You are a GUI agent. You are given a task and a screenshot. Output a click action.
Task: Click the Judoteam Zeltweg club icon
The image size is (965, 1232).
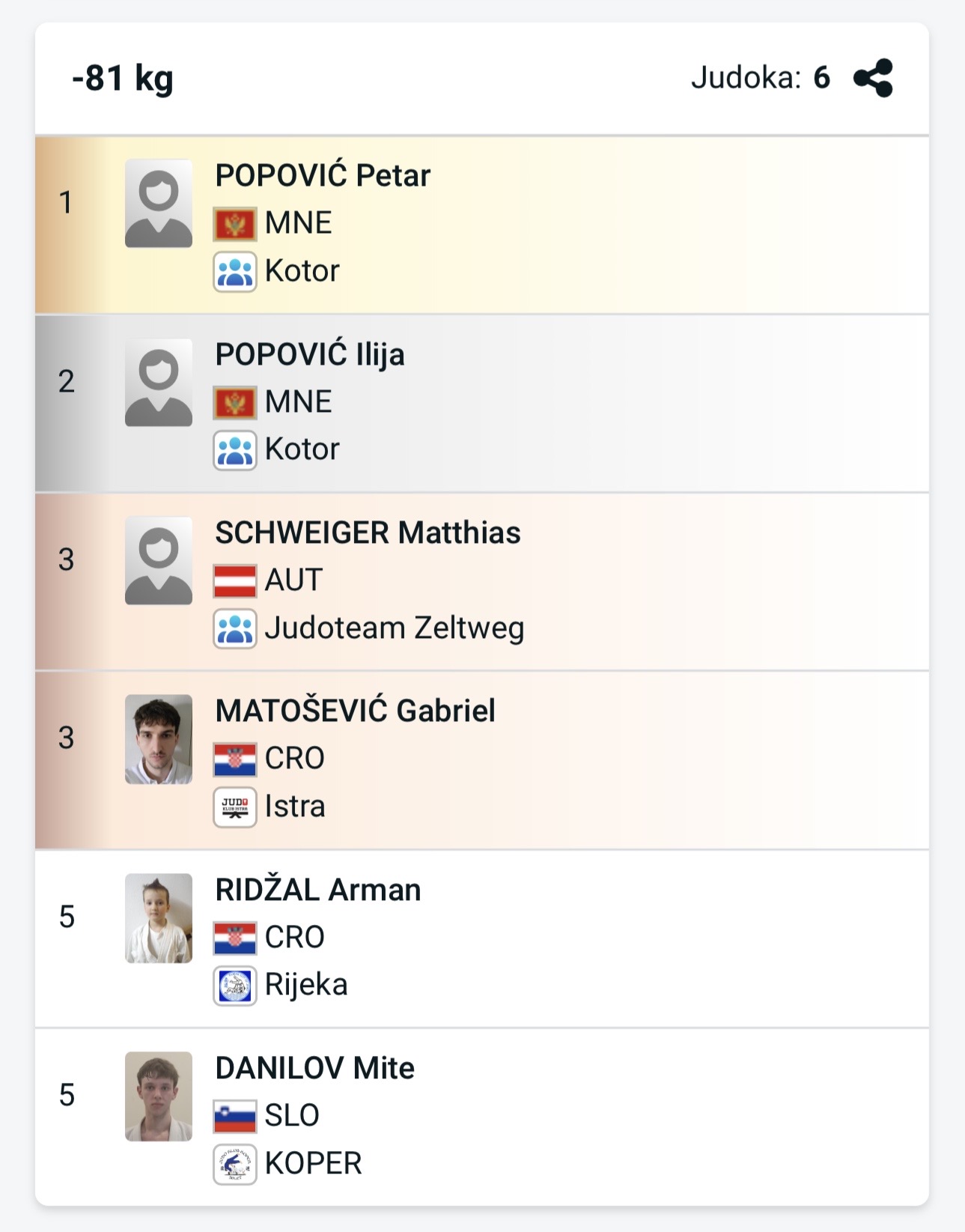coord(235,628)
